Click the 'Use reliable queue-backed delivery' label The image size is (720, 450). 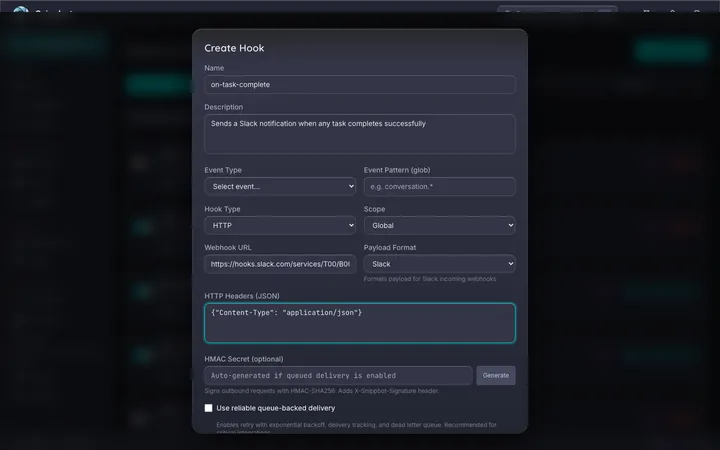click(x=276, y=408)
